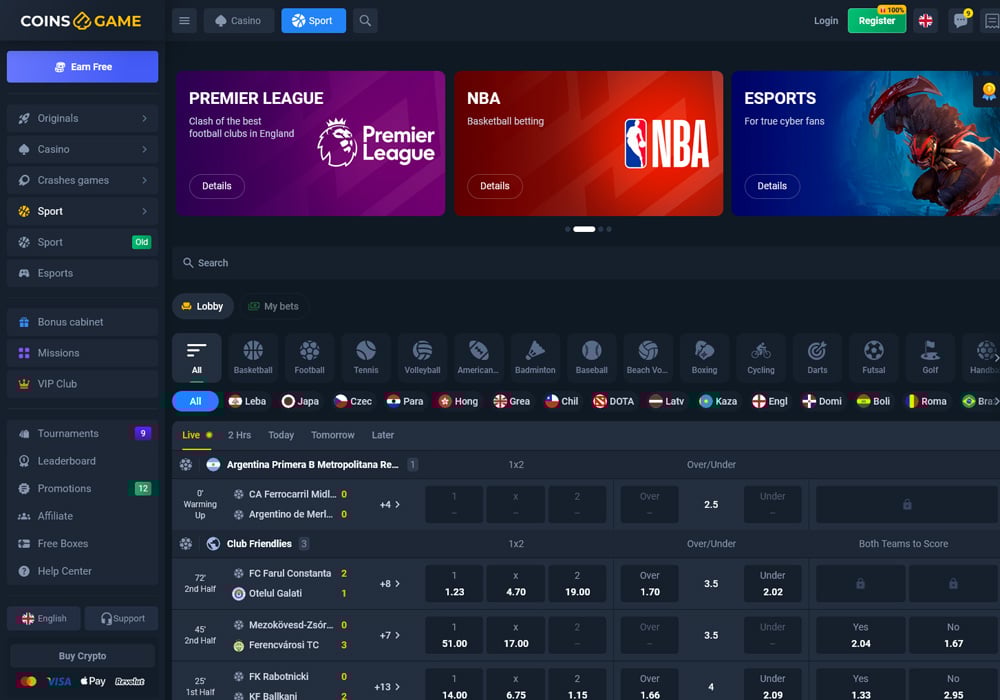Expand +8 markets for Farul Constanta match

390,584
